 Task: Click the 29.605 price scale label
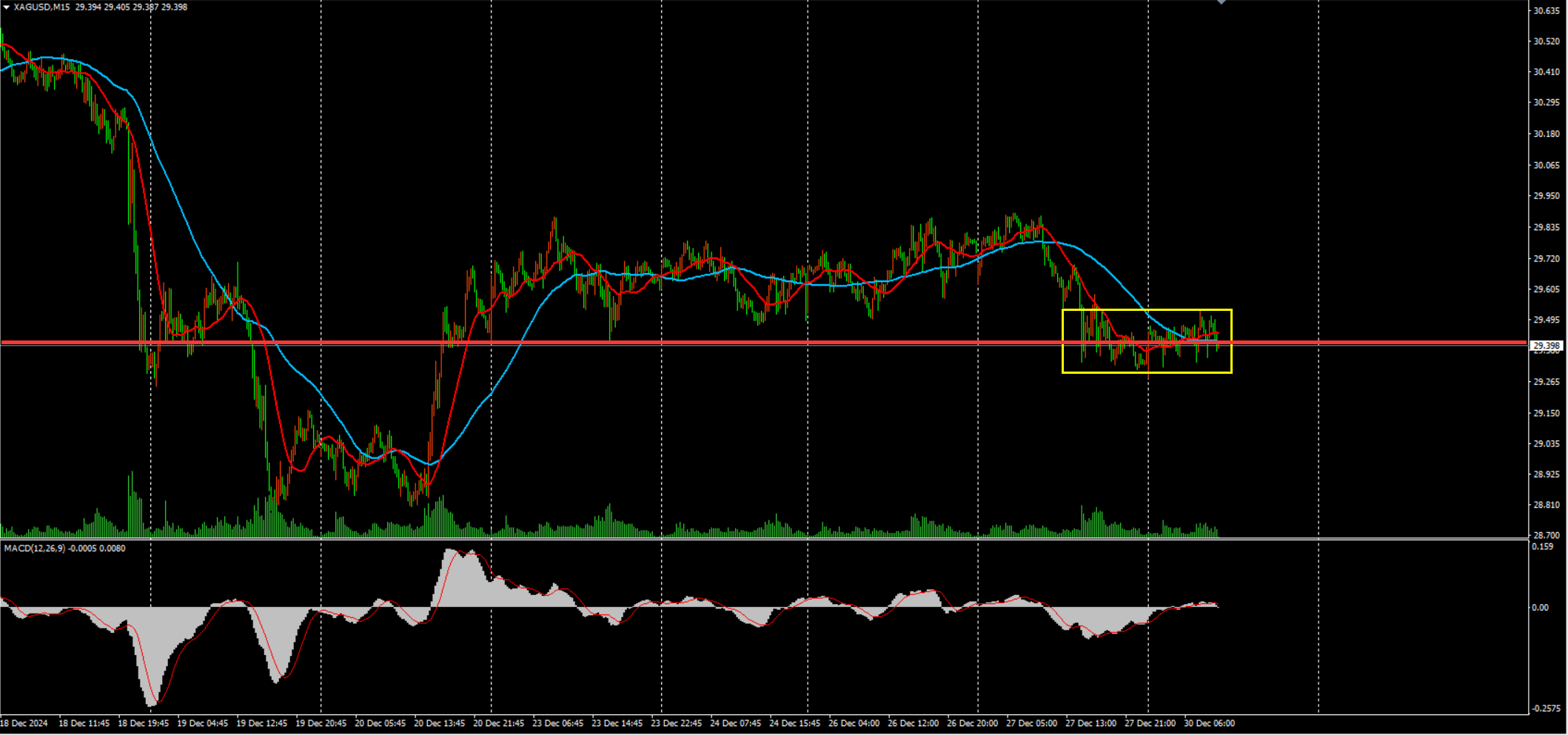(1547, 290)
